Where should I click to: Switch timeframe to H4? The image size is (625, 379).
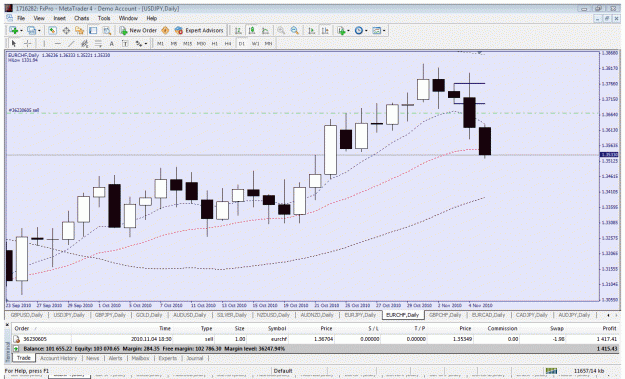click(228, 43)
